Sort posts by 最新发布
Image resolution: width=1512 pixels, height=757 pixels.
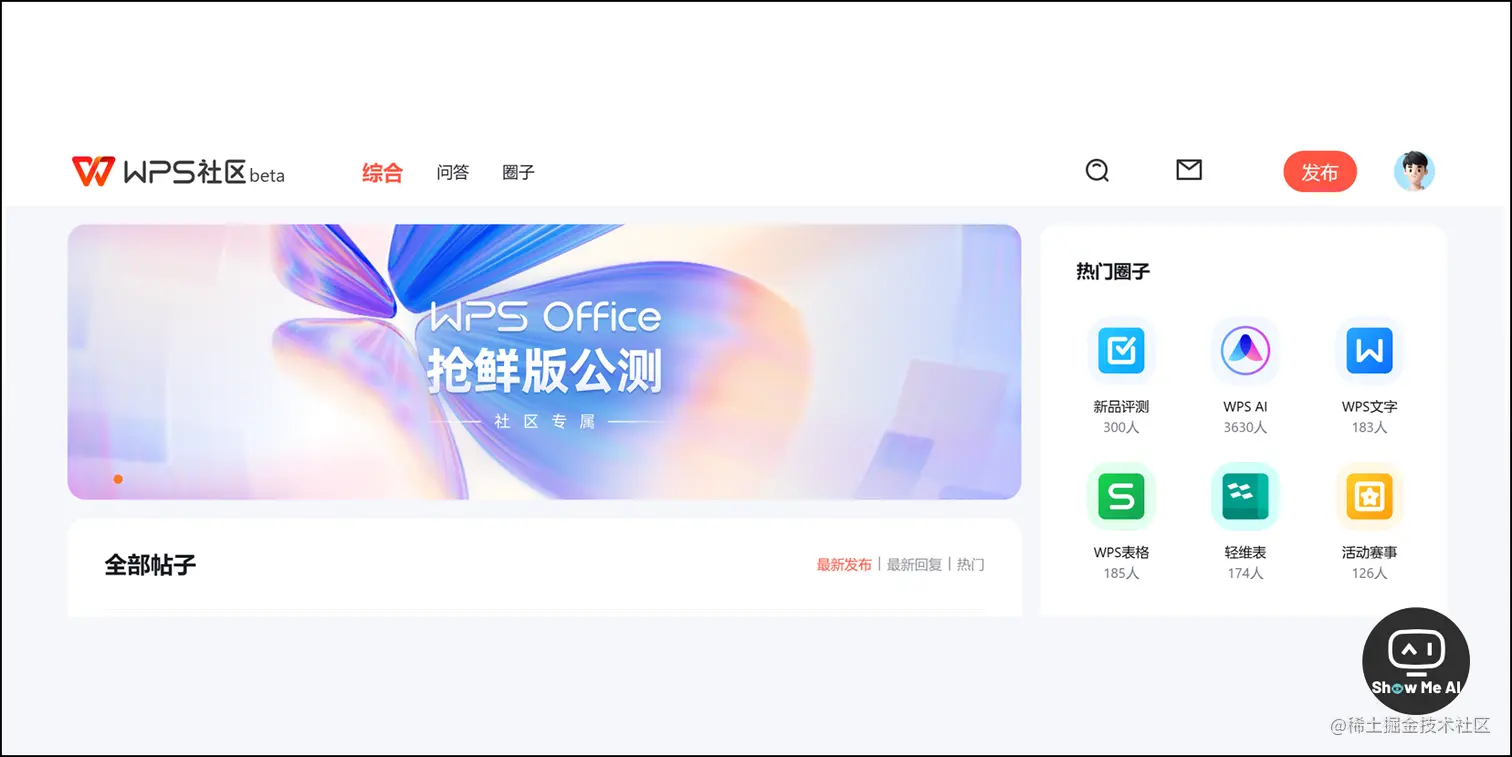844,565
